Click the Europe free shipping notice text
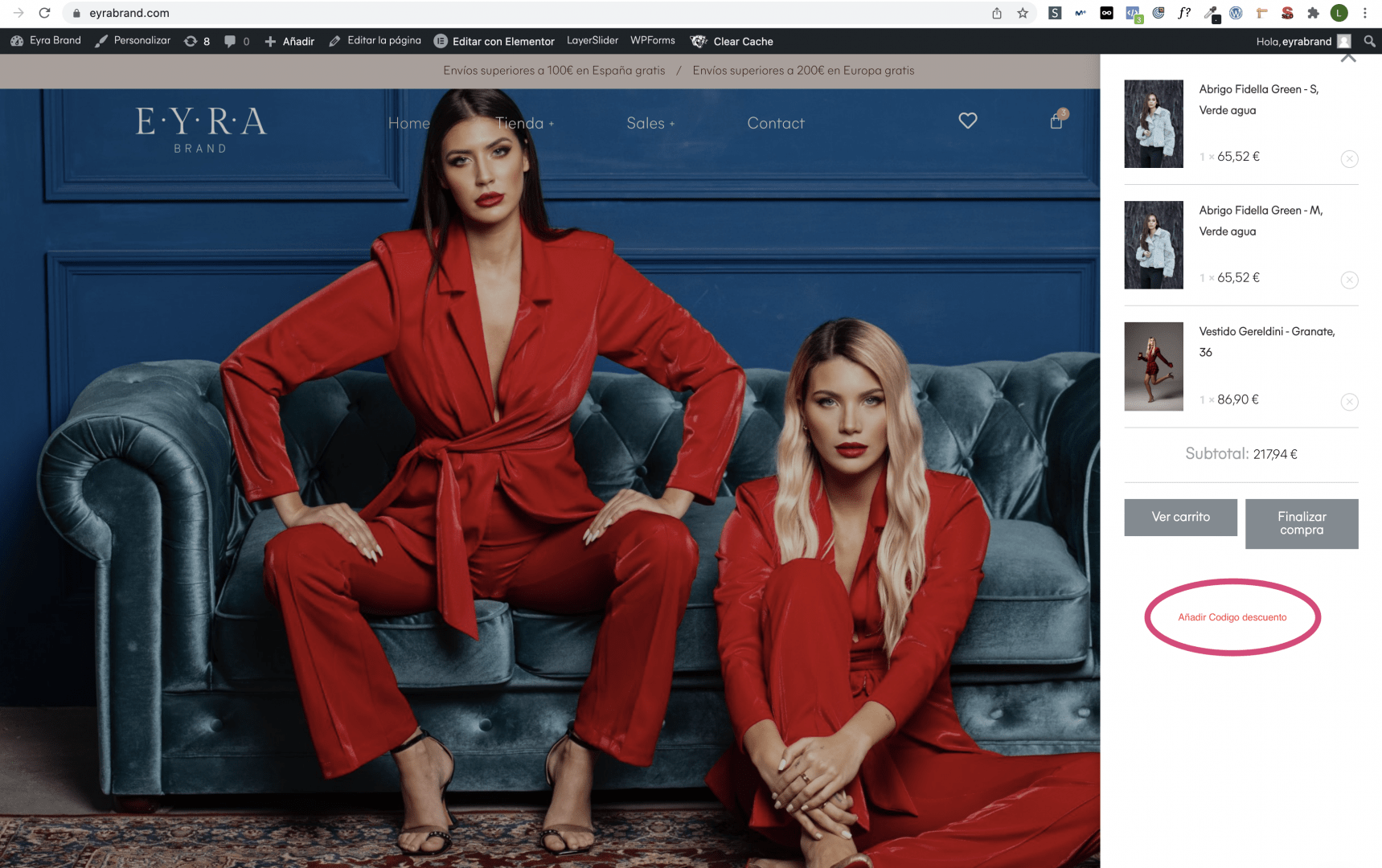This screenshot has height=868, width=1382. point(803,71)
